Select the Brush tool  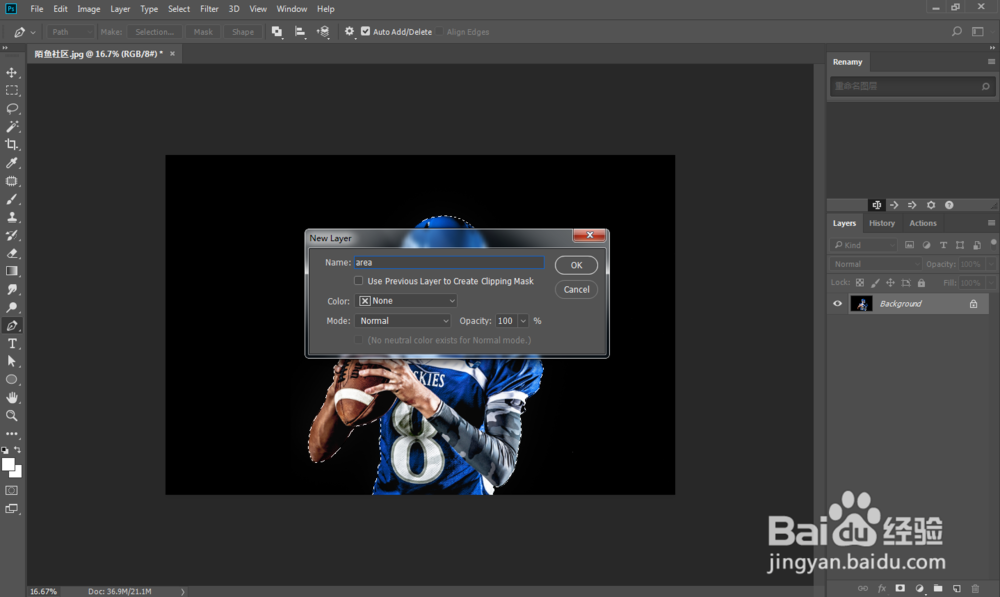tap(11, 199)
